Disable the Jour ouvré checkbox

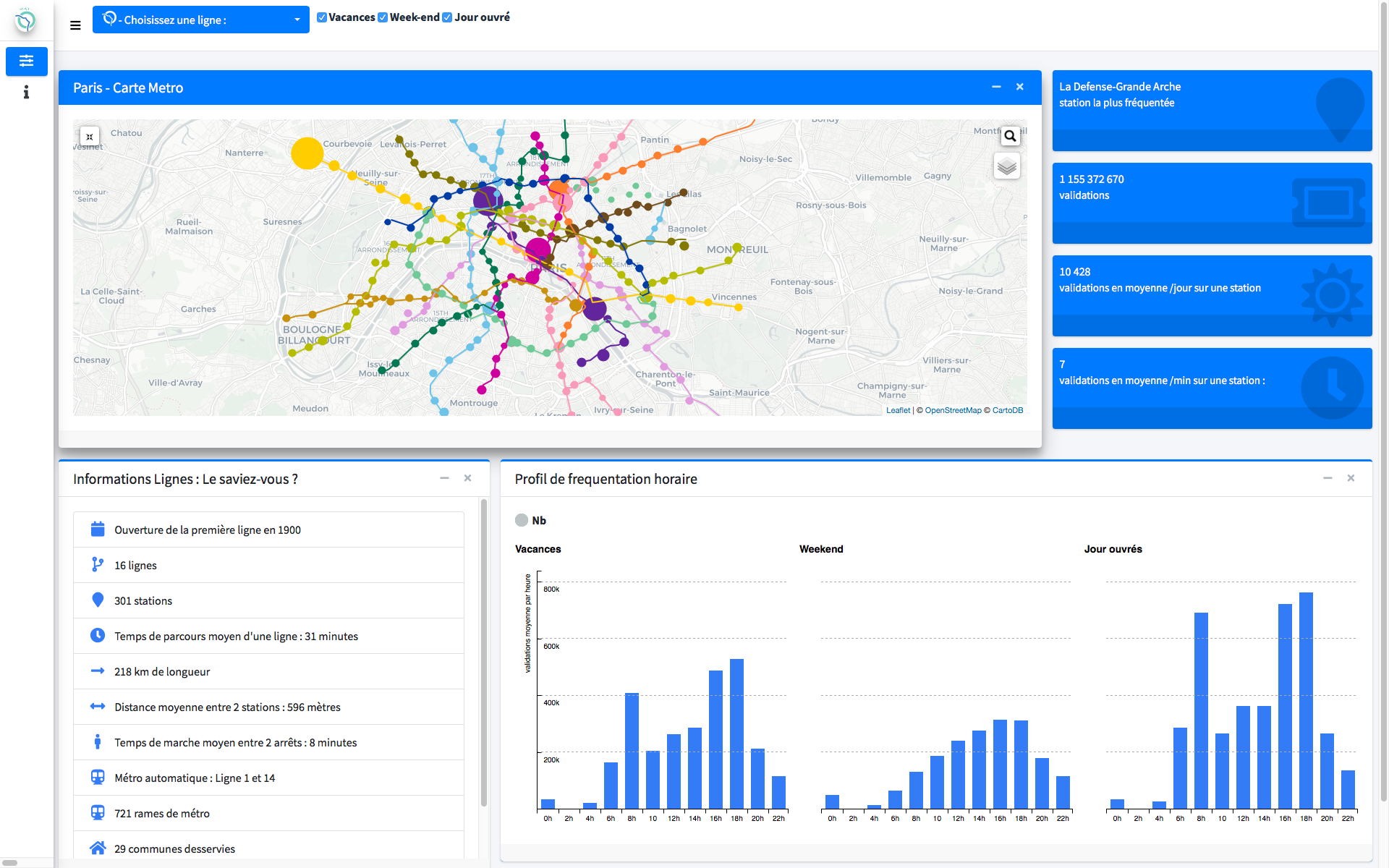[x=447, y=17]
